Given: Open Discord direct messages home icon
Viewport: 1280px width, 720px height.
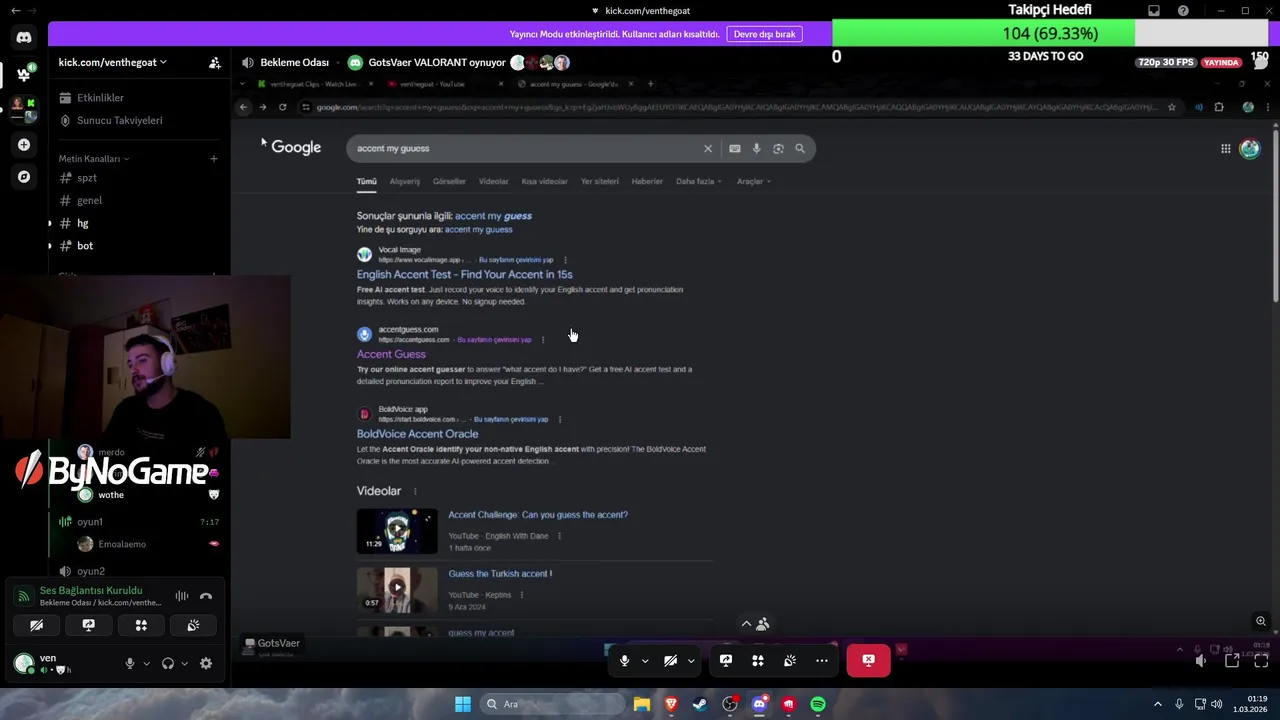Looking at the screenshot, I should coord(24,38).
